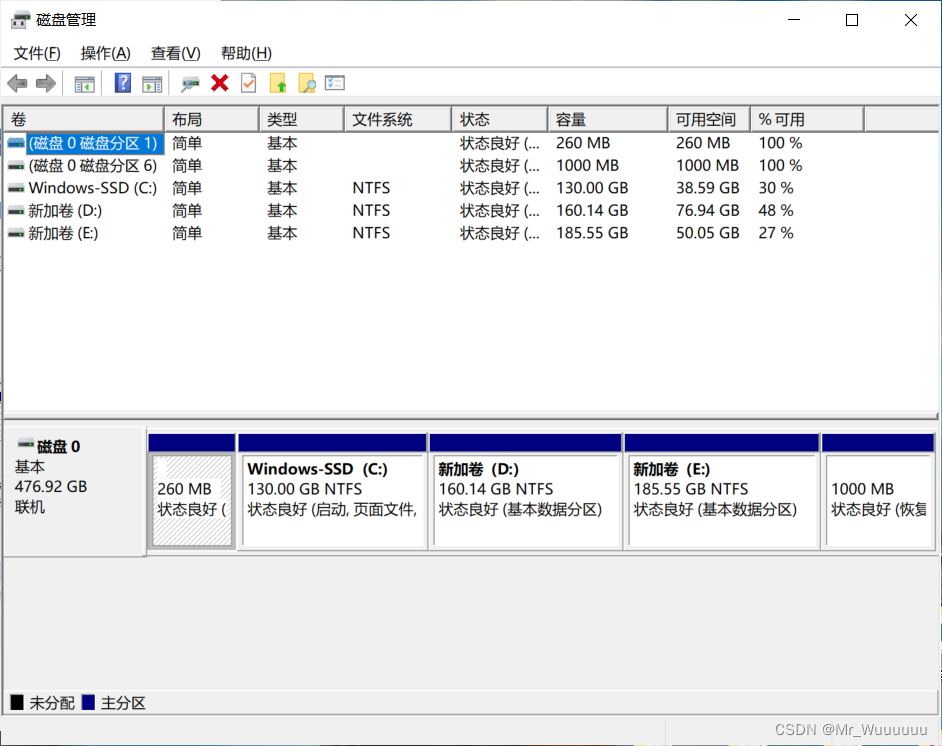This screenshot has width=942, height=746.
Task: Click the folder with green arrow icon
Action: pyautogui.click(x=278, y=83)
